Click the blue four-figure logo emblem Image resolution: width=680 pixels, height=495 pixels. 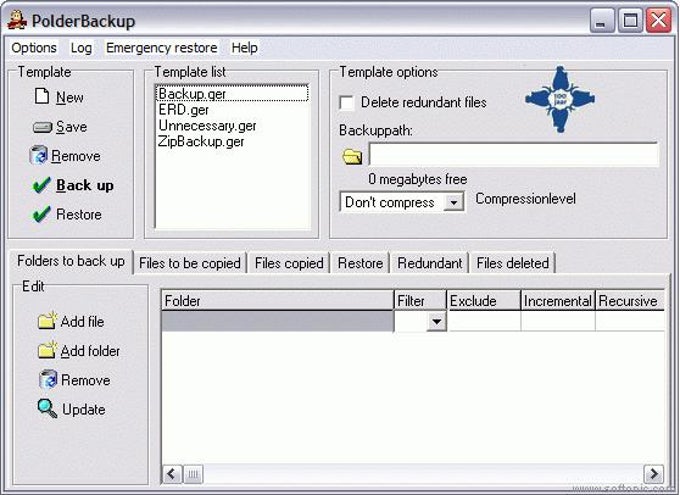click(x=560, y=99)
